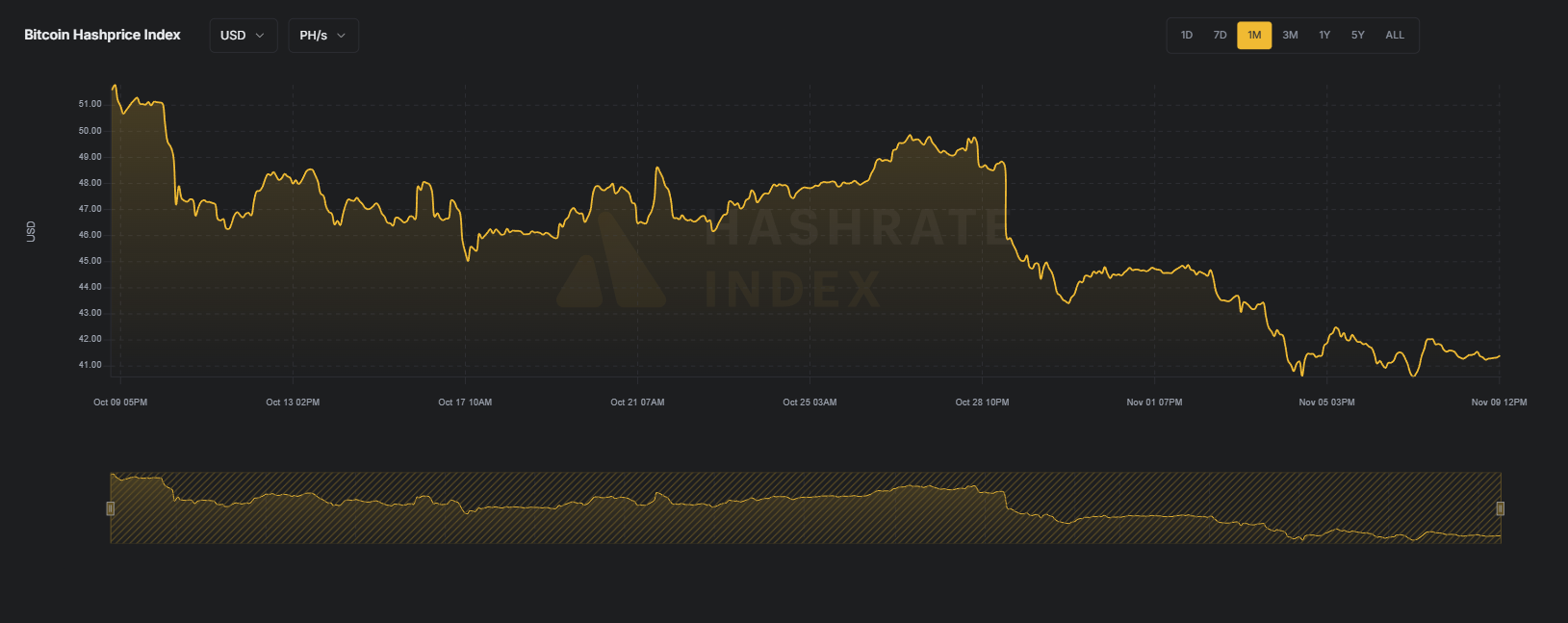Select the 7D time range
Viewport: 1568px width, 623px height.
1220,36
